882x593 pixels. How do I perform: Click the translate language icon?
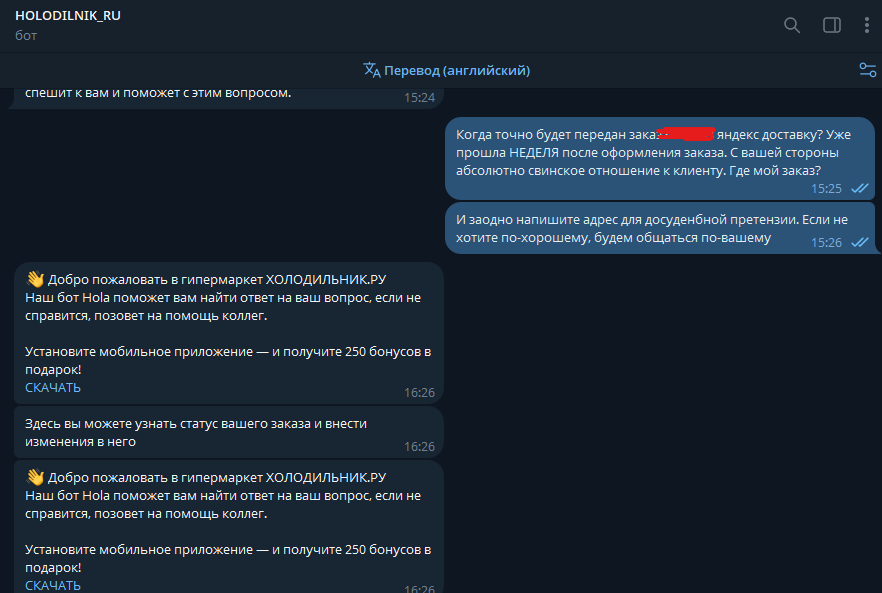[x=372, y=70]
